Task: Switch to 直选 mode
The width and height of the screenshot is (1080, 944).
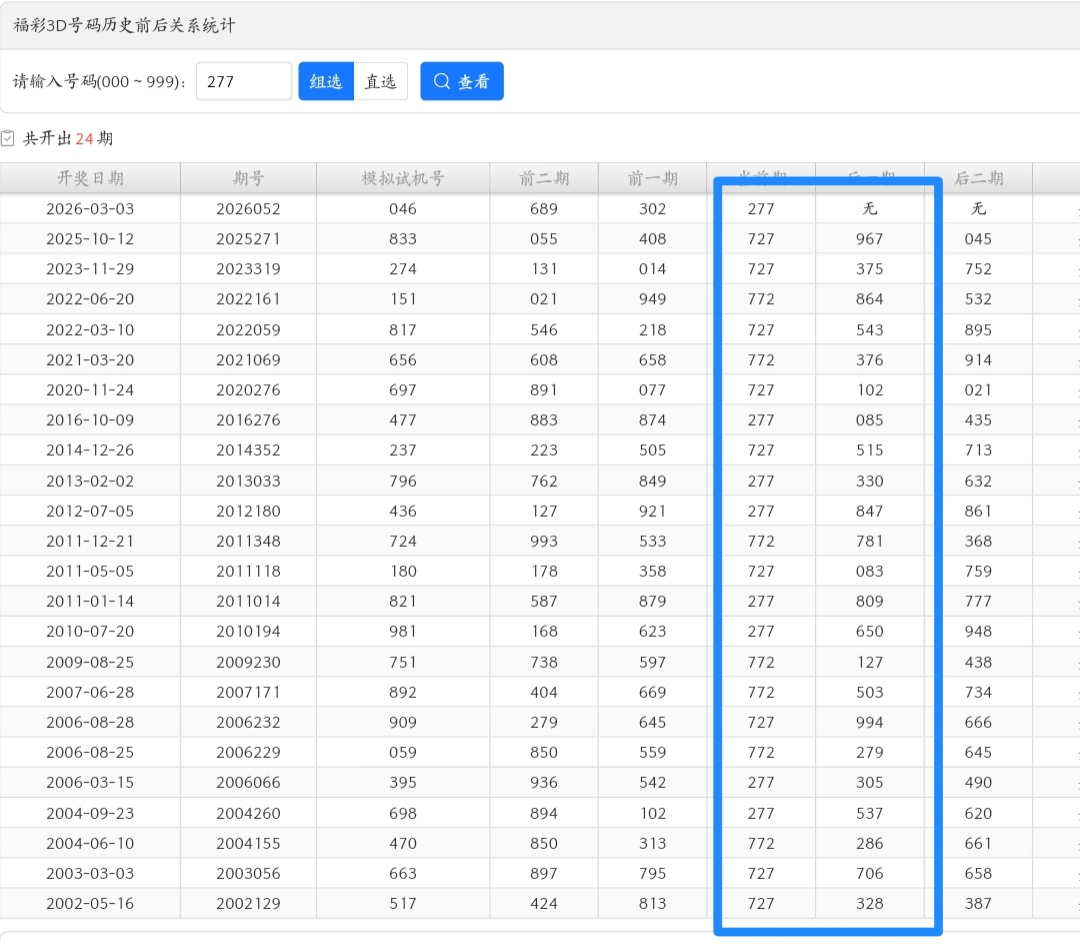Action: click(381, 82)
